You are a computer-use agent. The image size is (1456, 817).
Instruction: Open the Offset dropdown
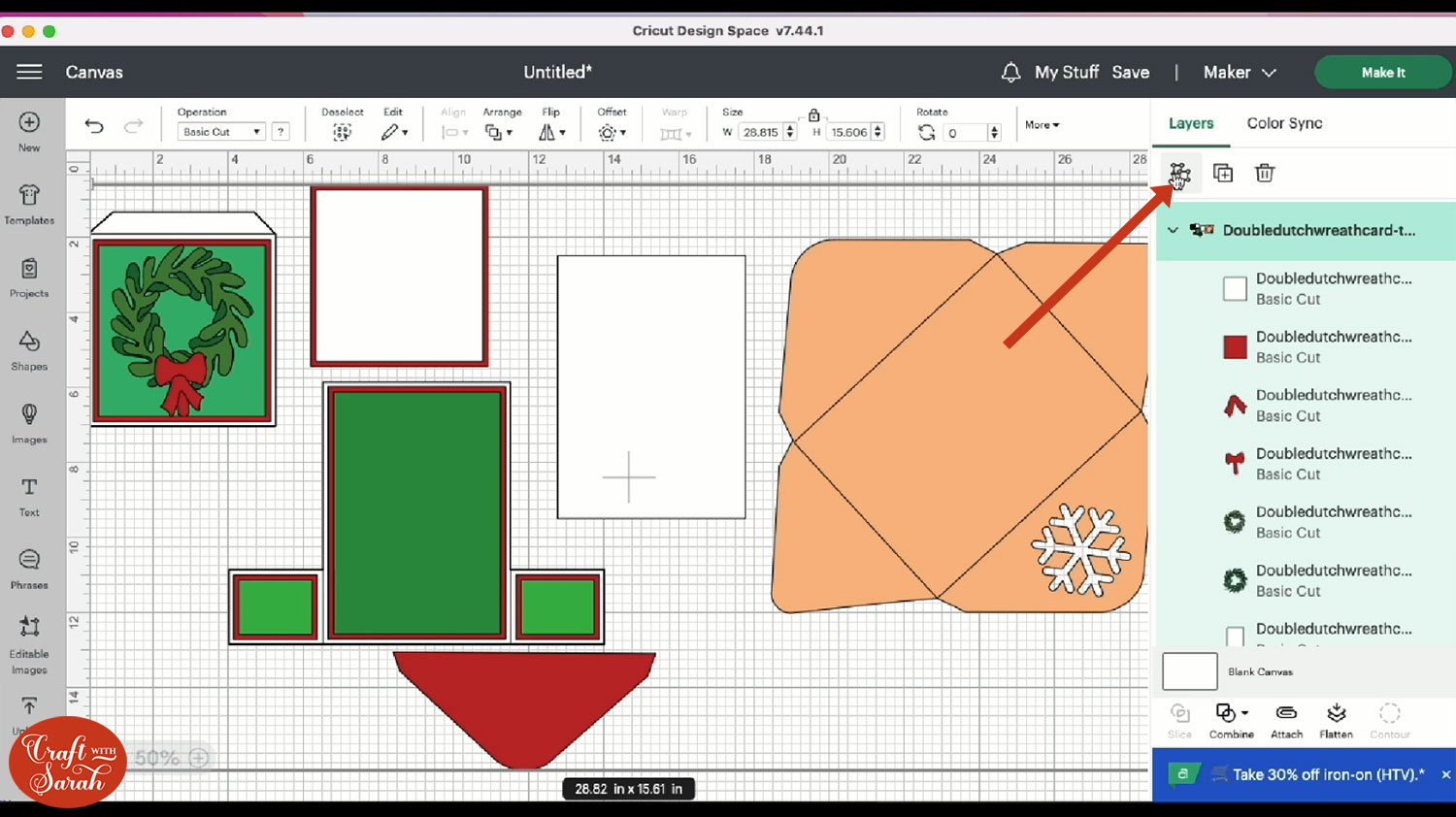pyautogui.click(x=612, y=132)
